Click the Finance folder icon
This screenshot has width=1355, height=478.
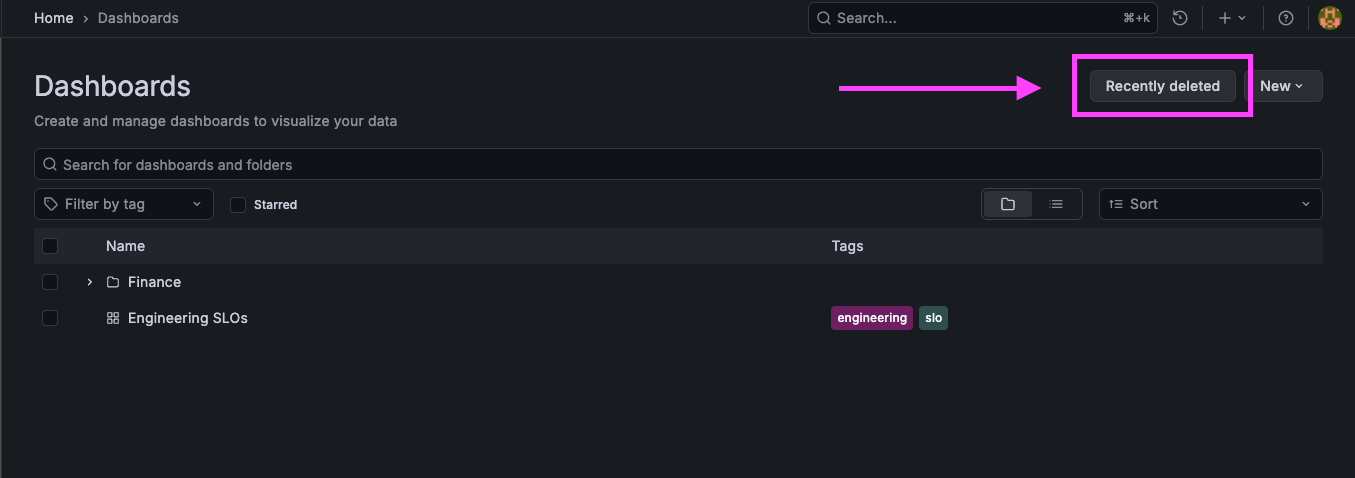pos(113,282)
